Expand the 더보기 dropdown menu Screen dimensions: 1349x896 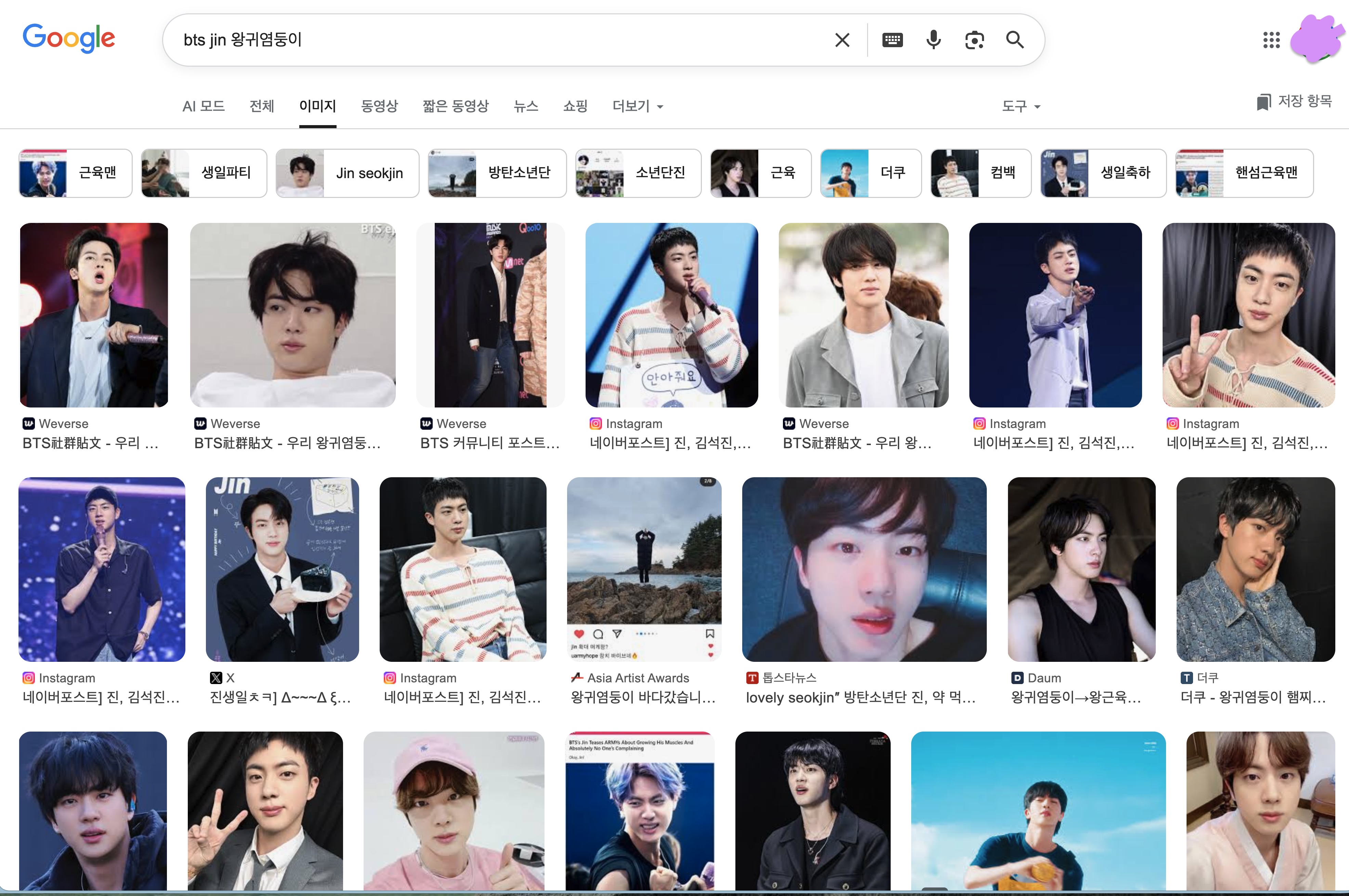click(x=637, y=106)
